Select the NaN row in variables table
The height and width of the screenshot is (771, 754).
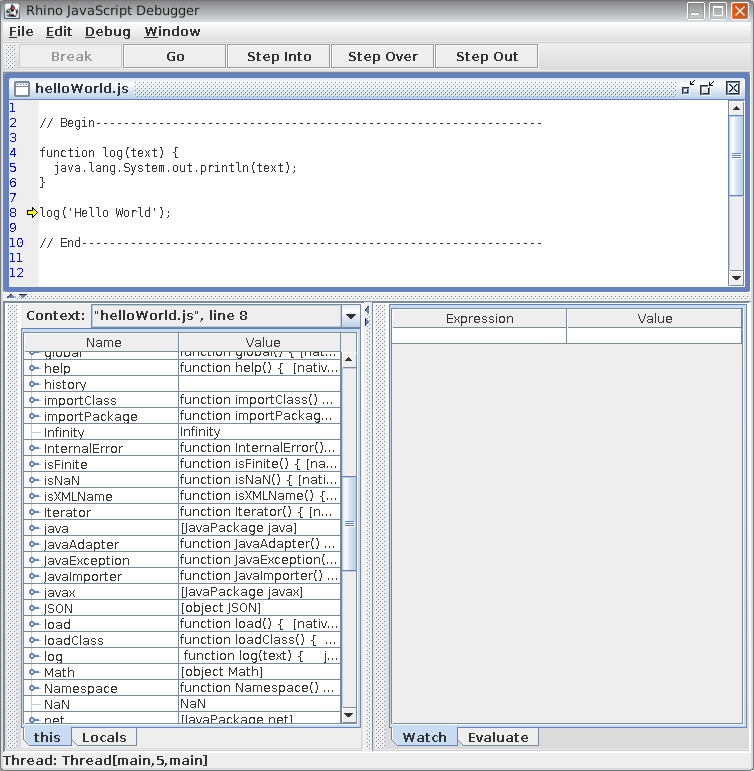click(x=182, y=704)
